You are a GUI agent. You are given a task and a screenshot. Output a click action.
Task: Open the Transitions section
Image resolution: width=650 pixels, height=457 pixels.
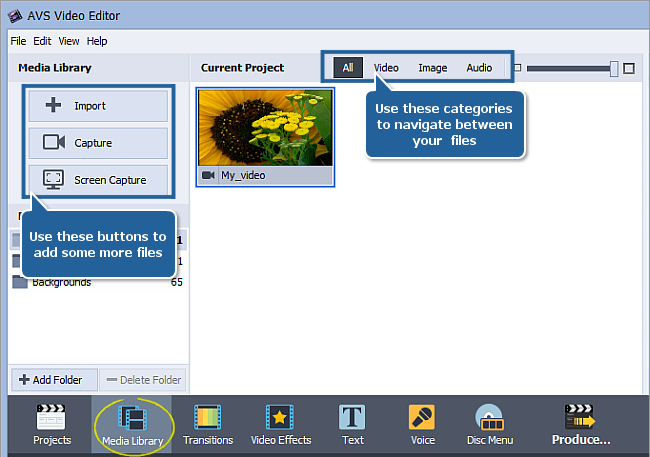(x=208, y=425)
